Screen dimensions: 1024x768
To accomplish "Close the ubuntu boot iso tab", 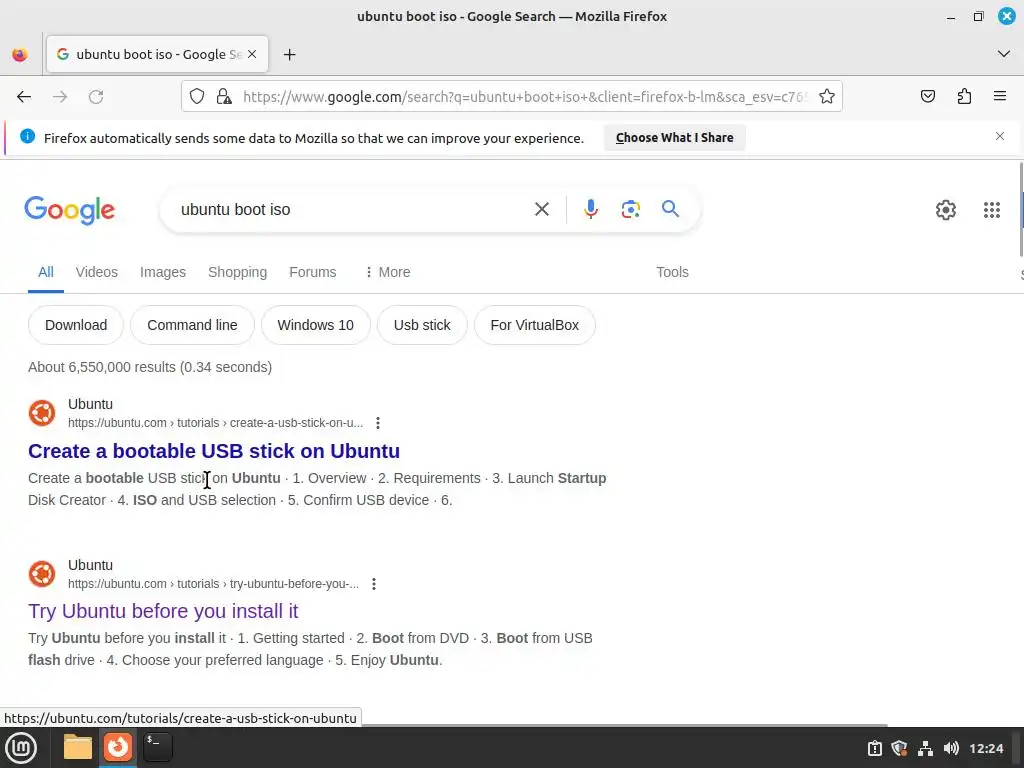I will [x=252, y=54].
